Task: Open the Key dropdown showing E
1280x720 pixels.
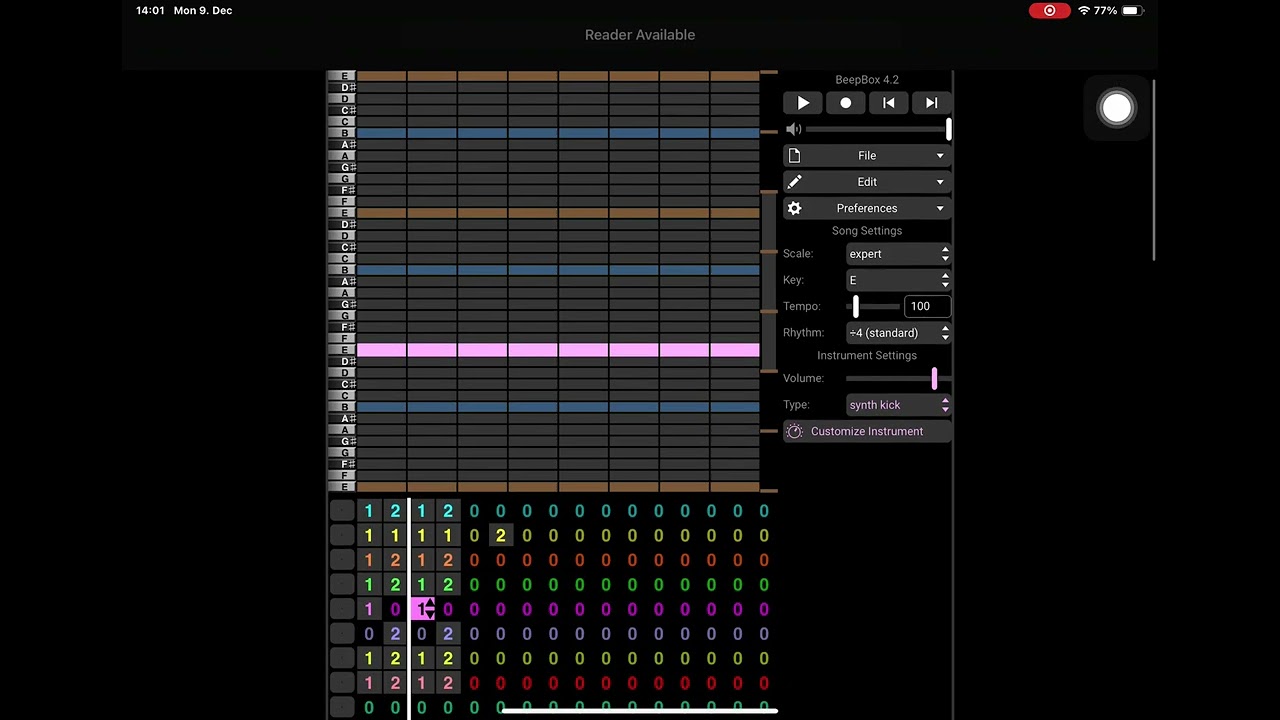Action: click(x=898, y=280)
